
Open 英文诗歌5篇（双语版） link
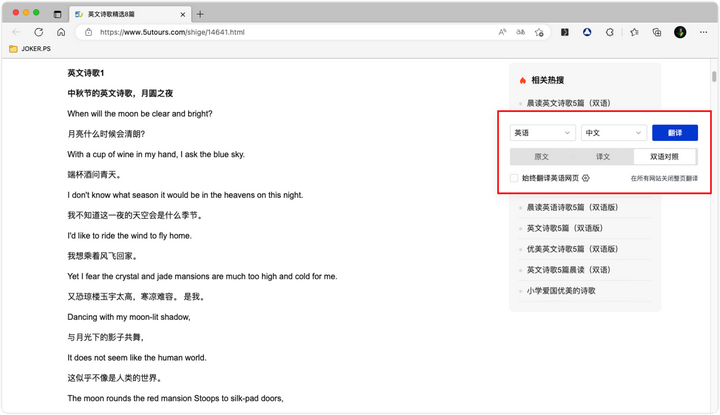coord(564,228)
